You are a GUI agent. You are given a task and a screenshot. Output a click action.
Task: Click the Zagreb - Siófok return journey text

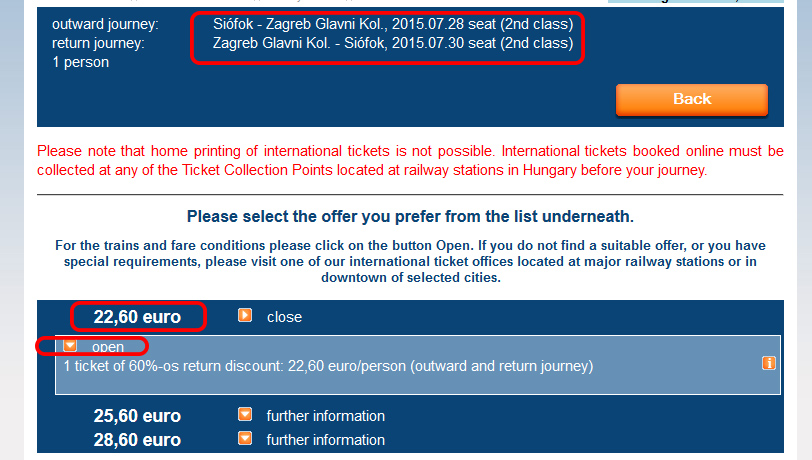(393, 43)
